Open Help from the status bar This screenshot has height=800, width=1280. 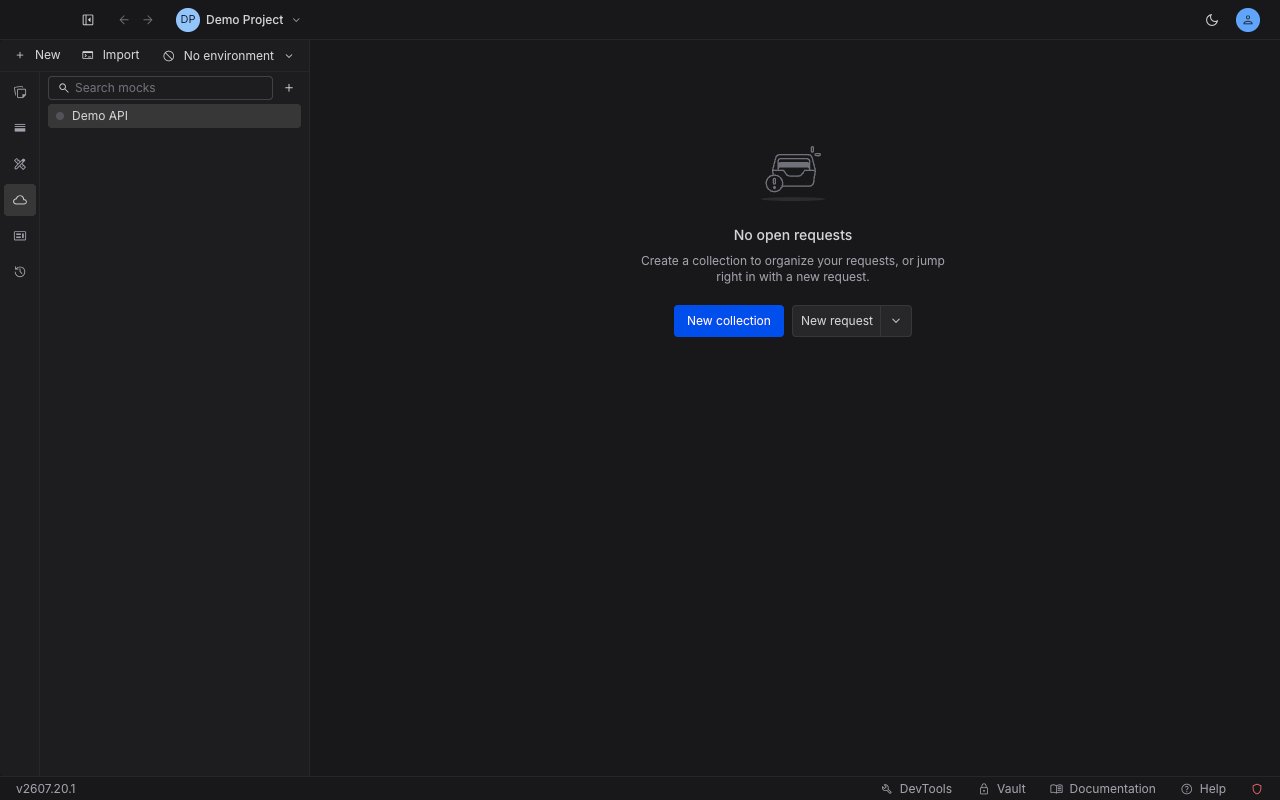pos(1203,789)
